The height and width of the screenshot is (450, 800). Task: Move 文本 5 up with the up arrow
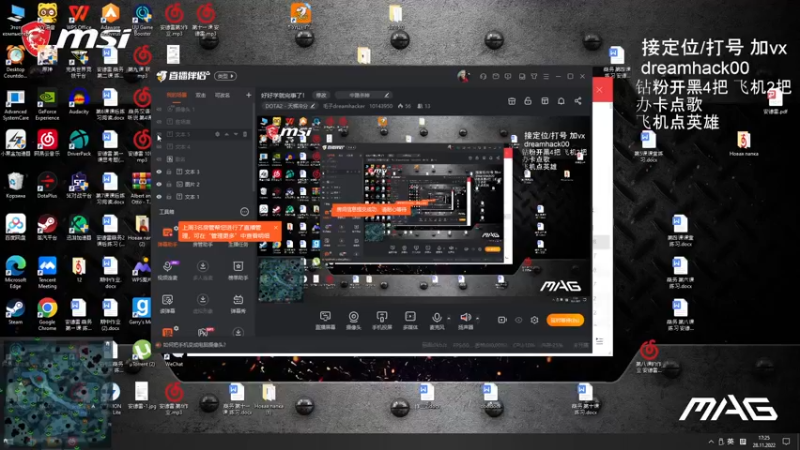coord(227,134)
